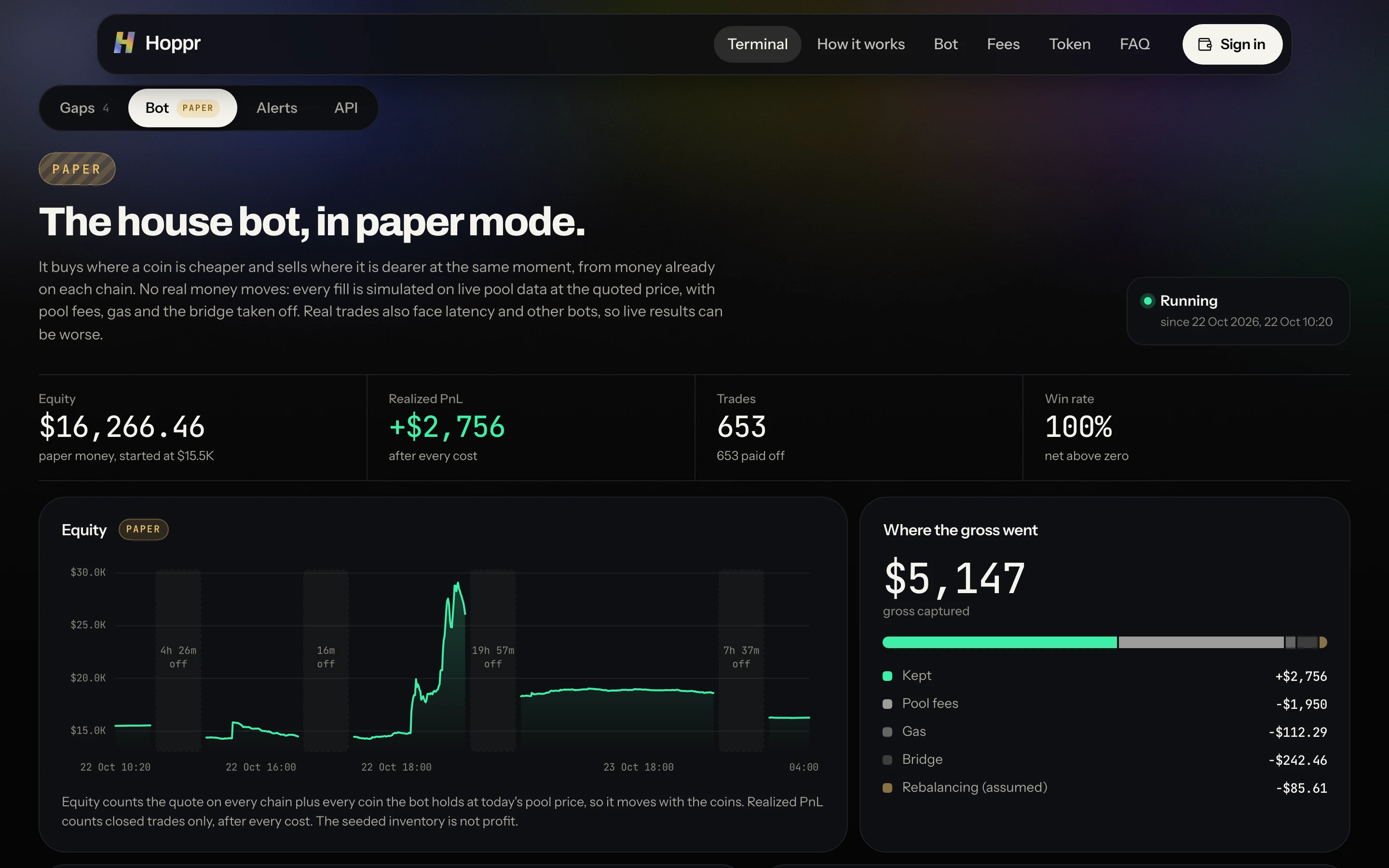Click the gray Pool fees segment of gross bar

pyautogui.click(x=1201, y=642)
